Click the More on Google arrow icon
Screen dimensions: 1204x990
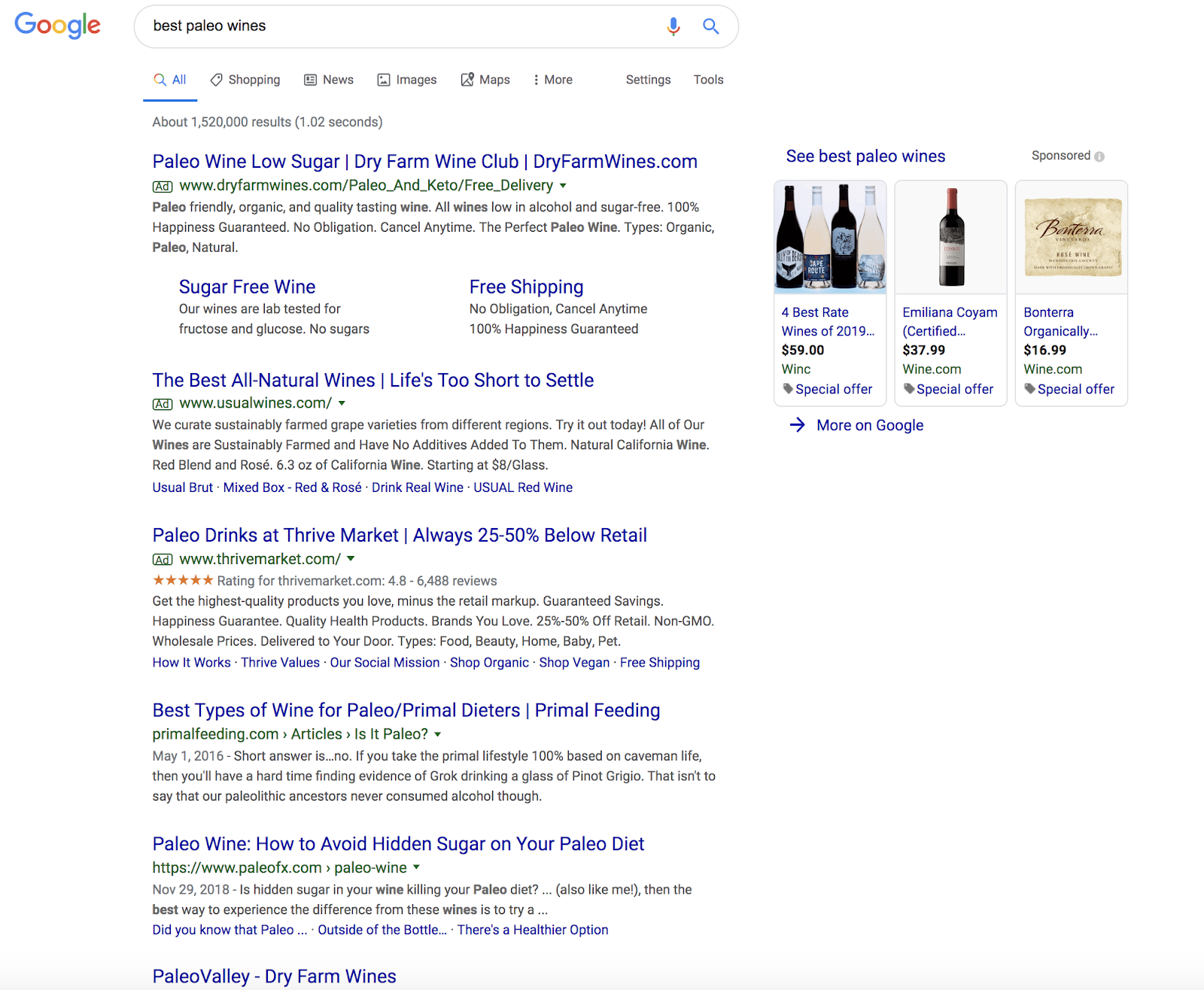[x=797, y=425]
